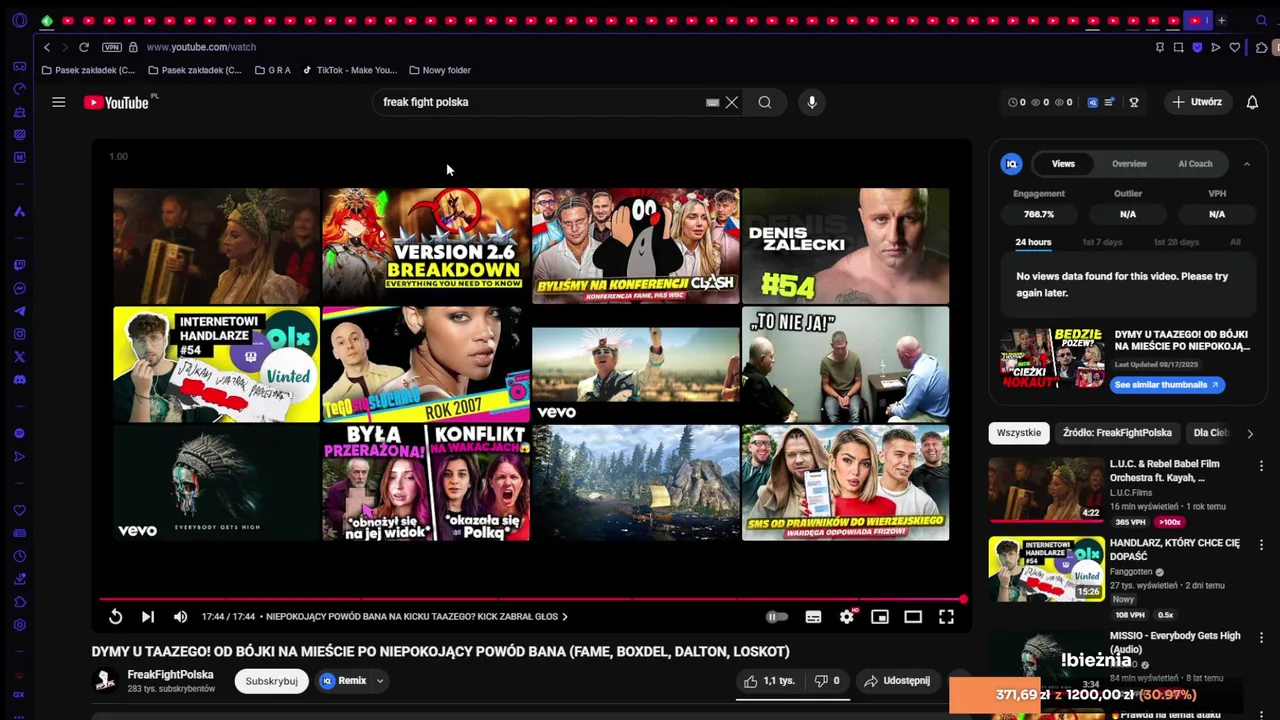Open options menu for MISSIO video
The width and height of the screenshot is (1280, 720).
click(x=1261, y=637)
